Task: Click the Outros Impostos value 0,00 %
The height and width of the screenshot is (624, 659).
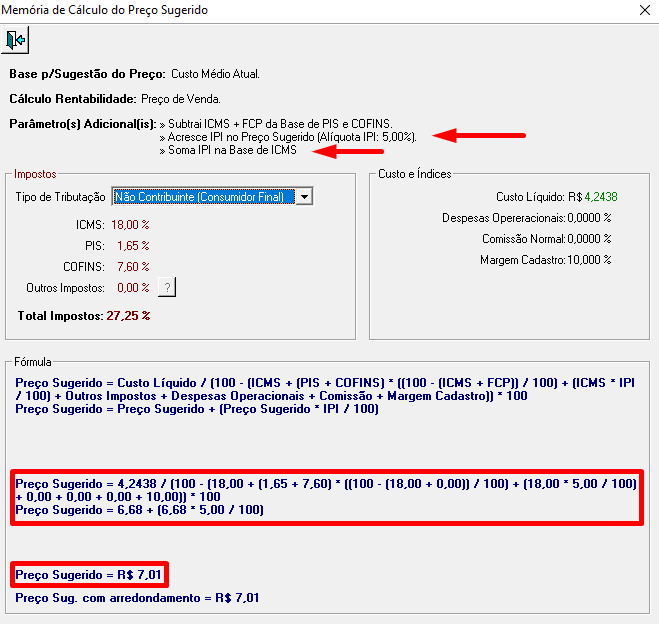Action: [x=133, y=288]
